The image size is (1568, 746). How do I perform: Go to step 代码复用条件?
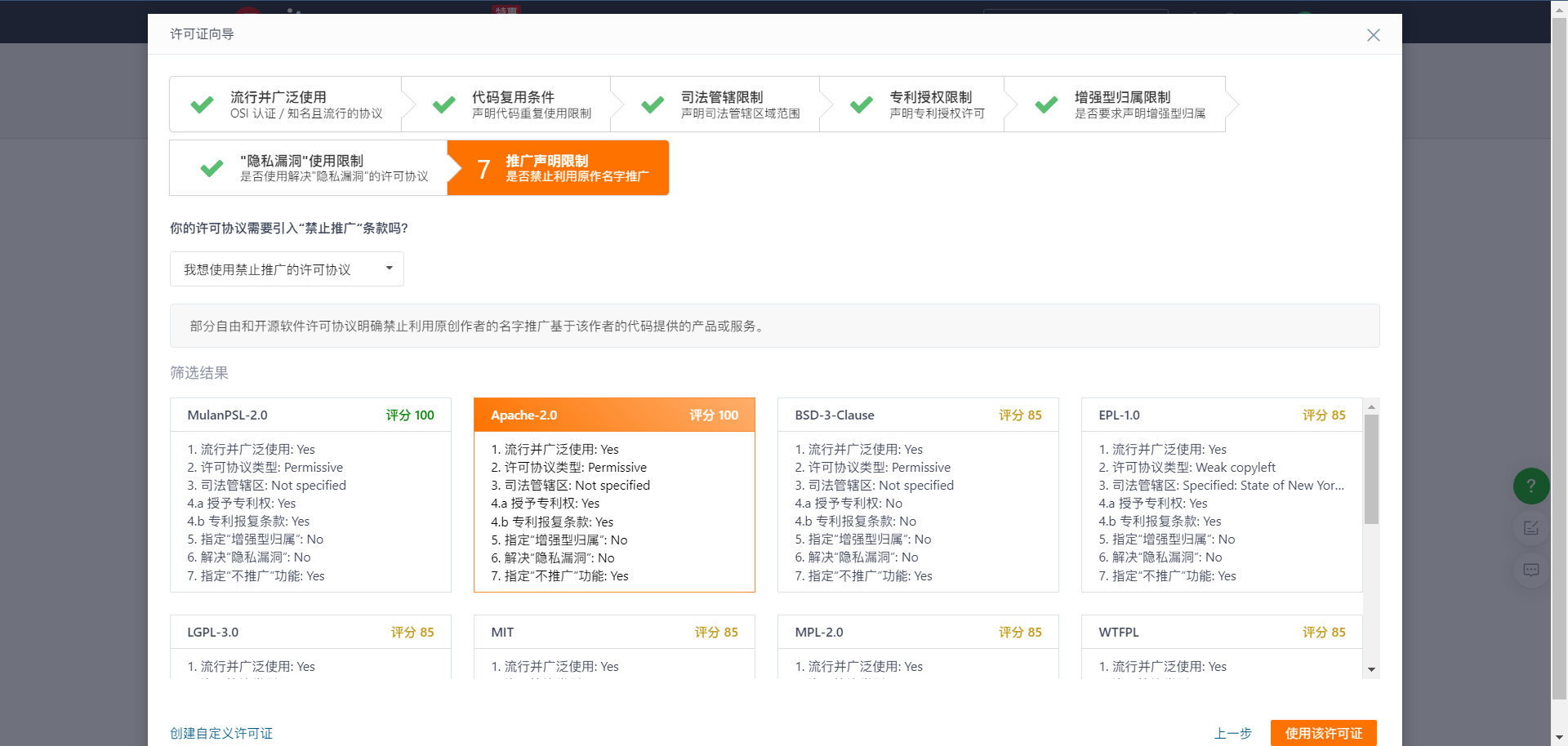coord(506,104)
